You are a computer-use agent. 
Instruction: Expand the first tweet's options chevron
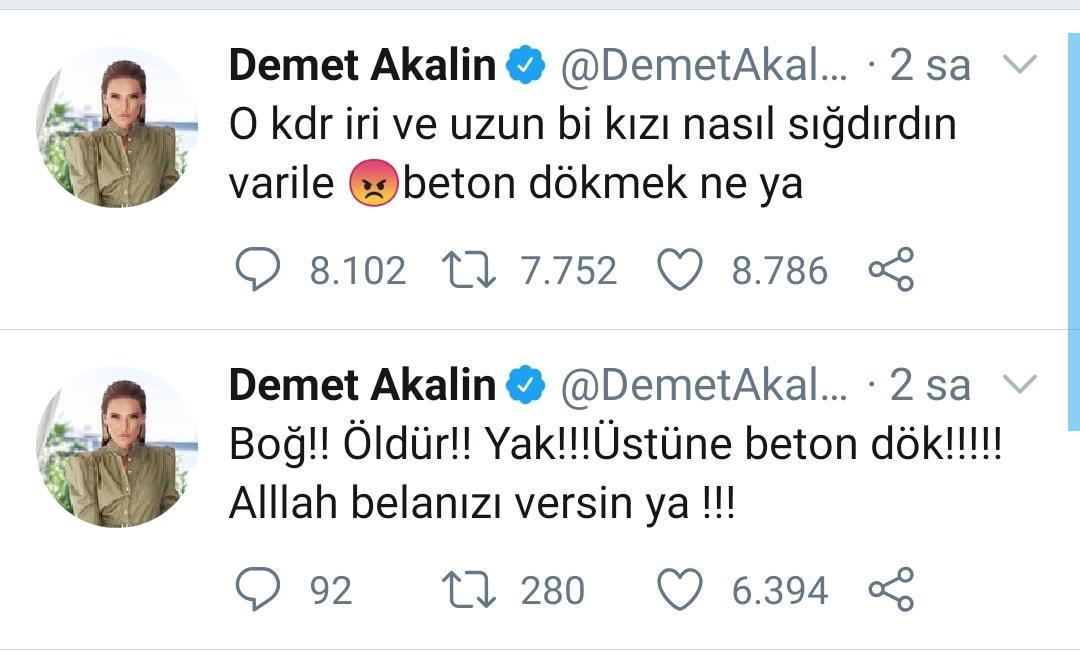click(1020, 66)
